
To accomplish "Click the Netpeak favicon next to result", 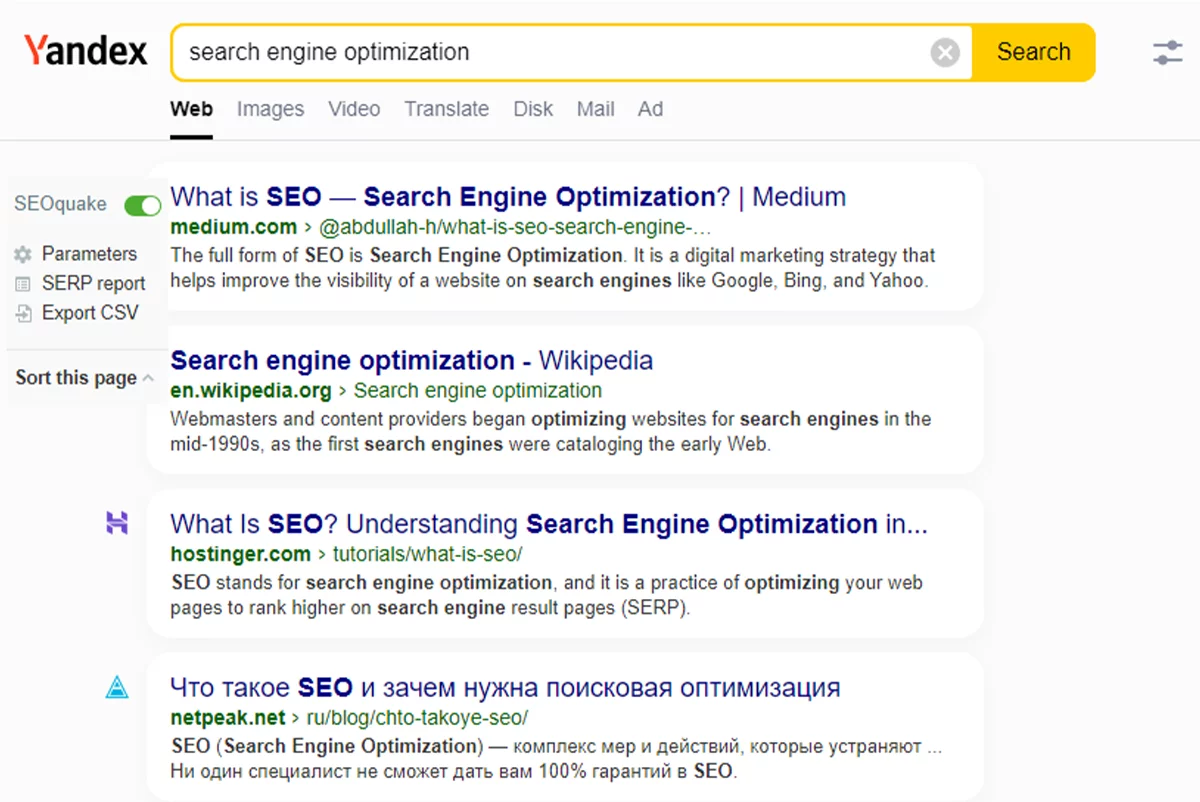I will (117, 687).
